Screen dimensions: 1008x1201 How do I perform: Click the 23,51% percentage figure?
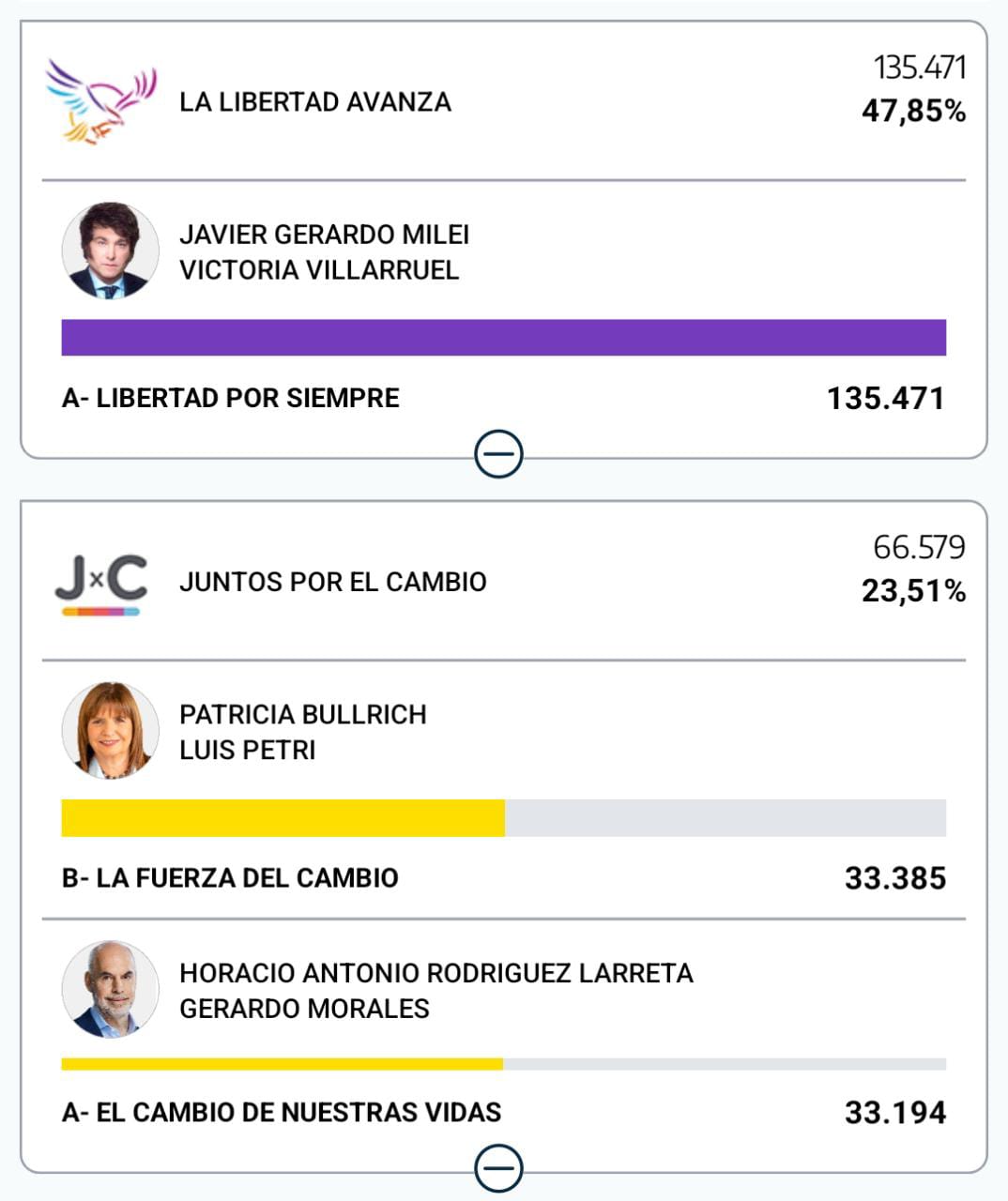(x=913, y=592)
